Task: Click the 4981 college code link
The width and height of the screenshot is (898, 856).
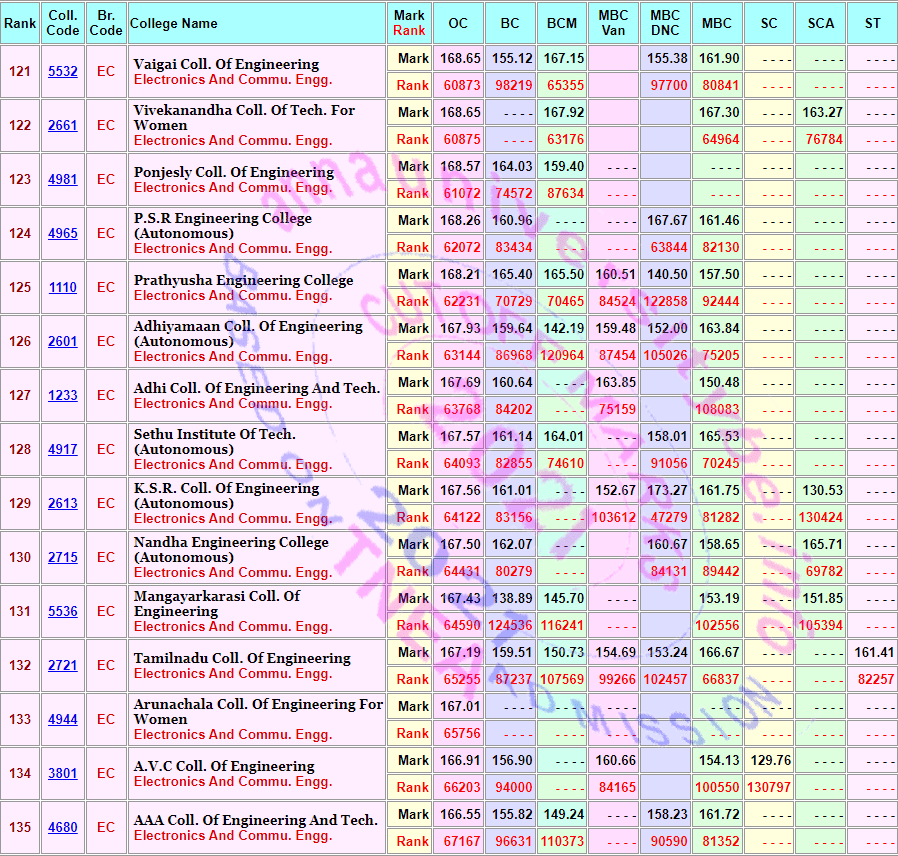Action: [x=62, y=179]
